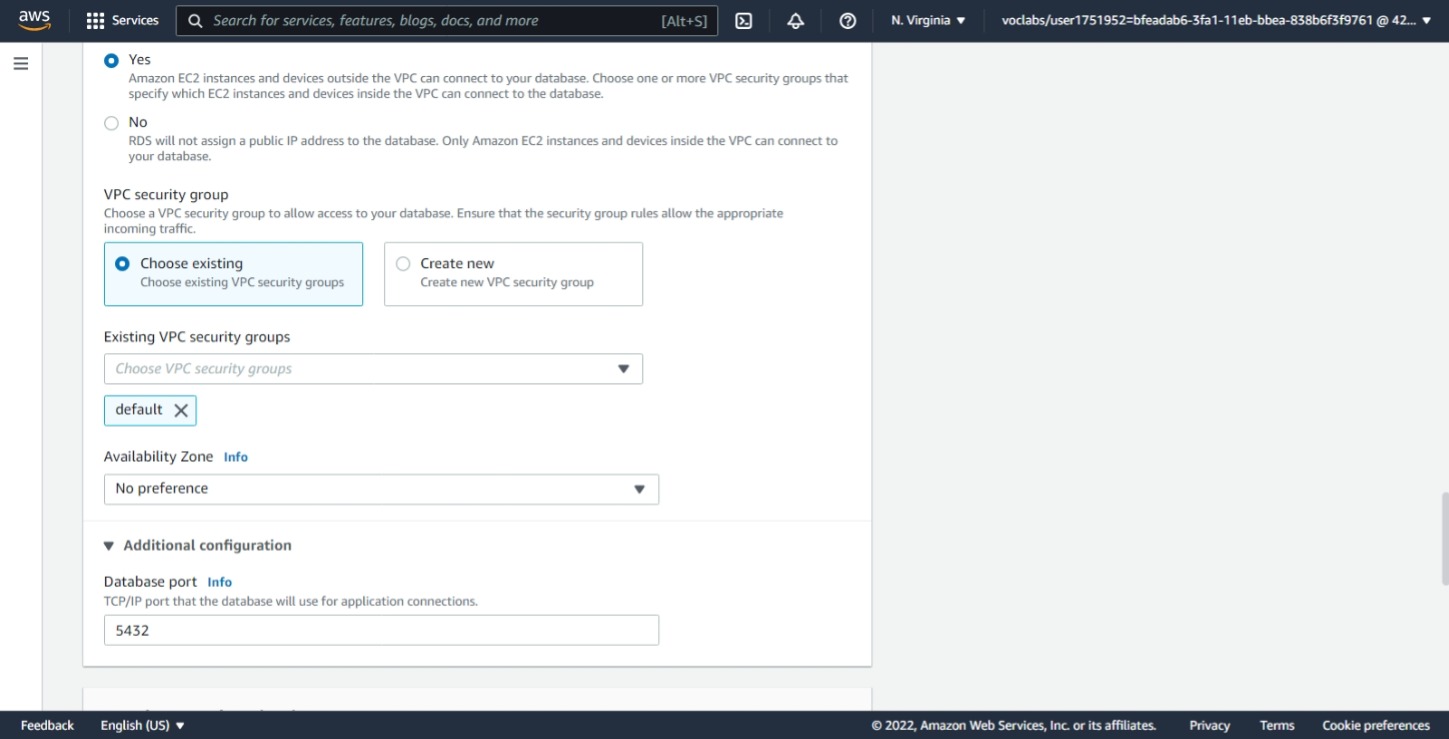Open the help question mark icon
This screenshot has height=739, width=1449.
847,19
